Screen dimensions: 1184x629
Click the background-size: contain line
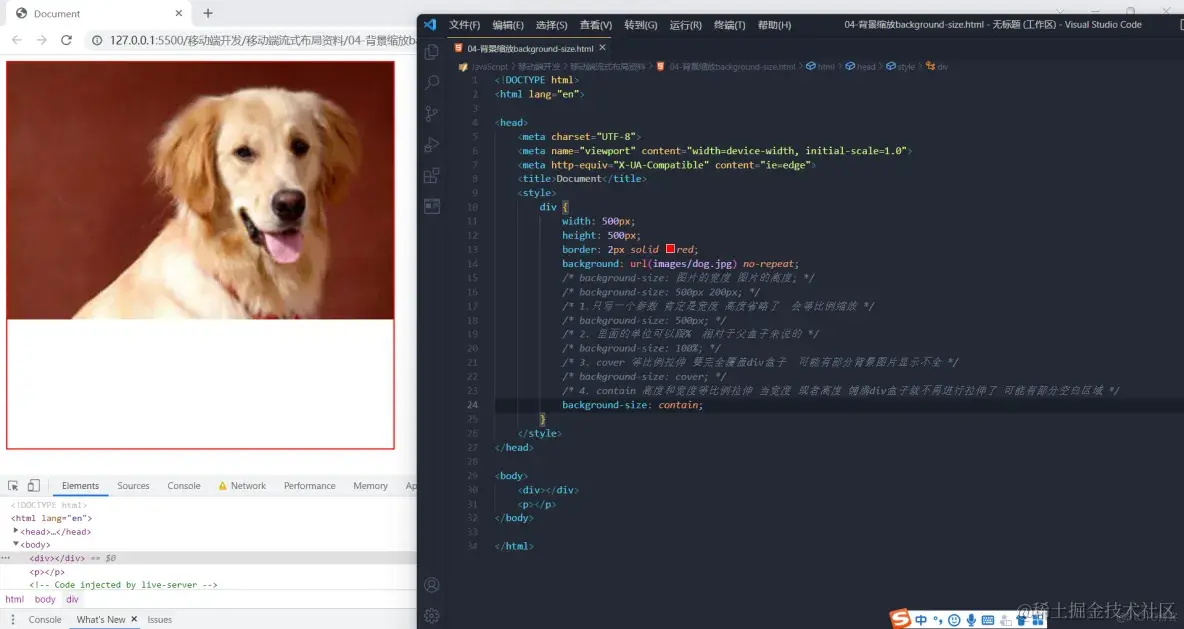click(x=632, y=405)
